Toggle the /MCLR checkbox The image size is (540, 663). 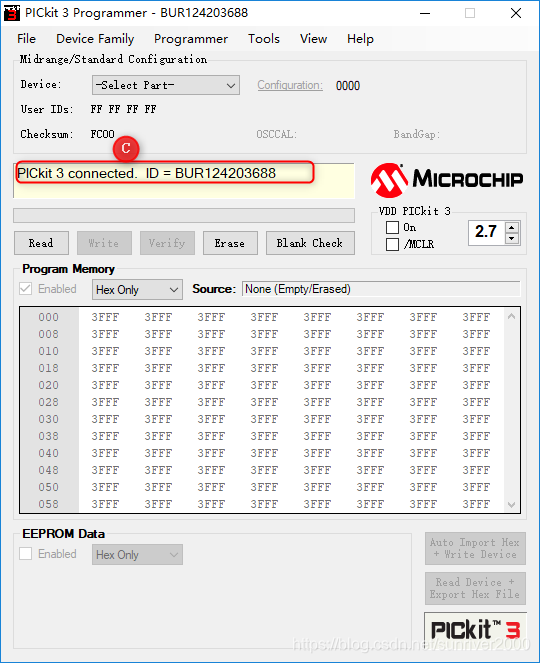point(392,244)
